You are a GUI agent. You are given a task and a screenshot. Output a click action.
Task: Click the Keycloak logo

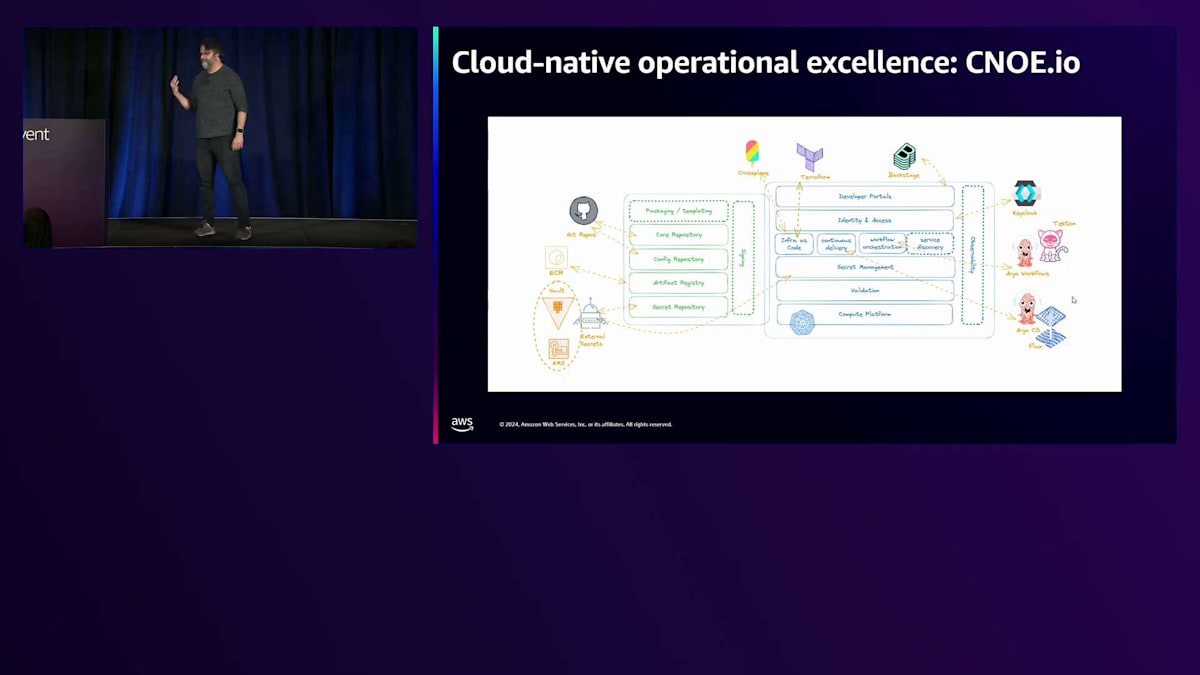click(x=1026, y=194)
